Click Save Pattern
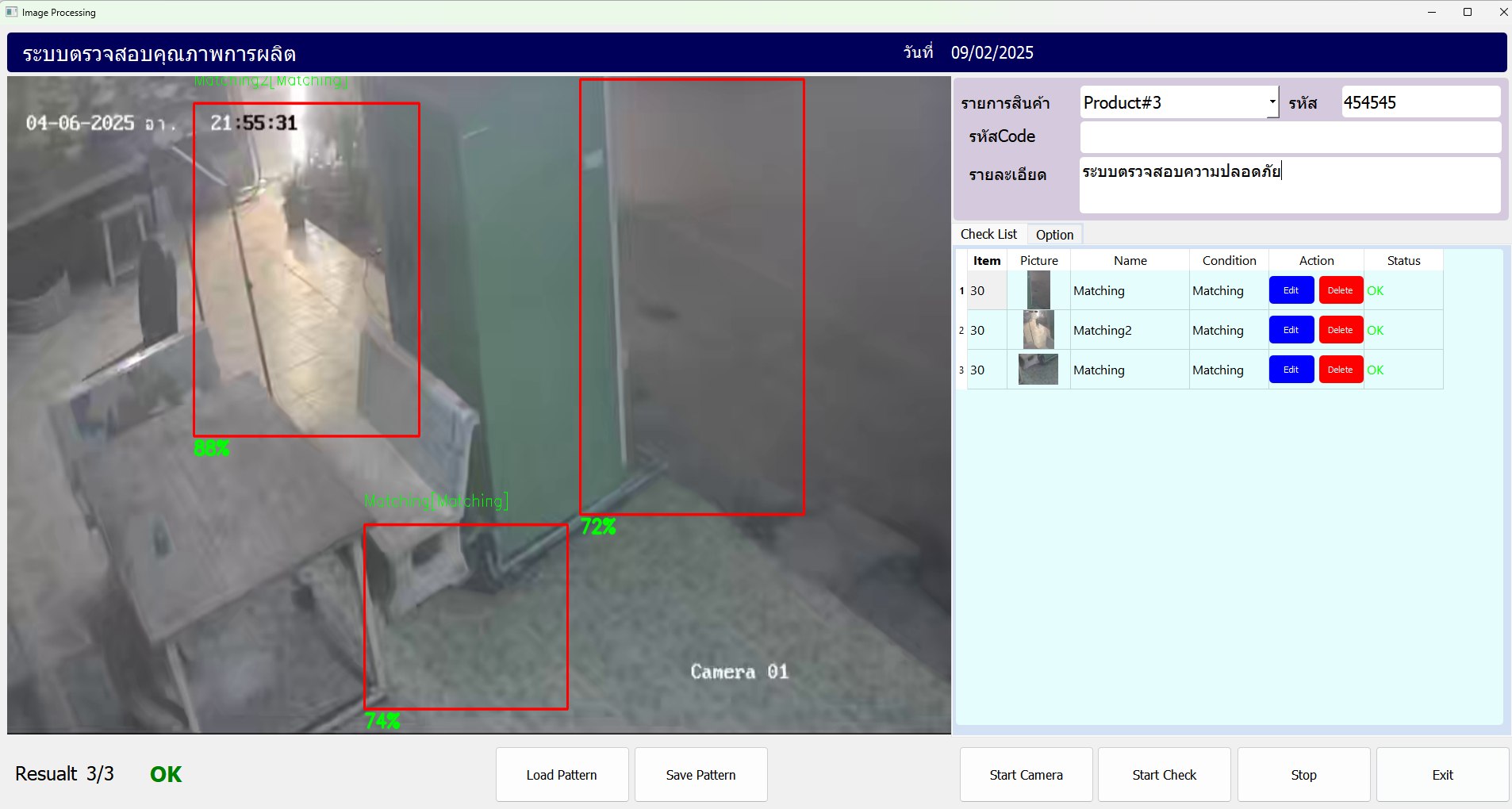1512x809 pixels. (701, 775)
